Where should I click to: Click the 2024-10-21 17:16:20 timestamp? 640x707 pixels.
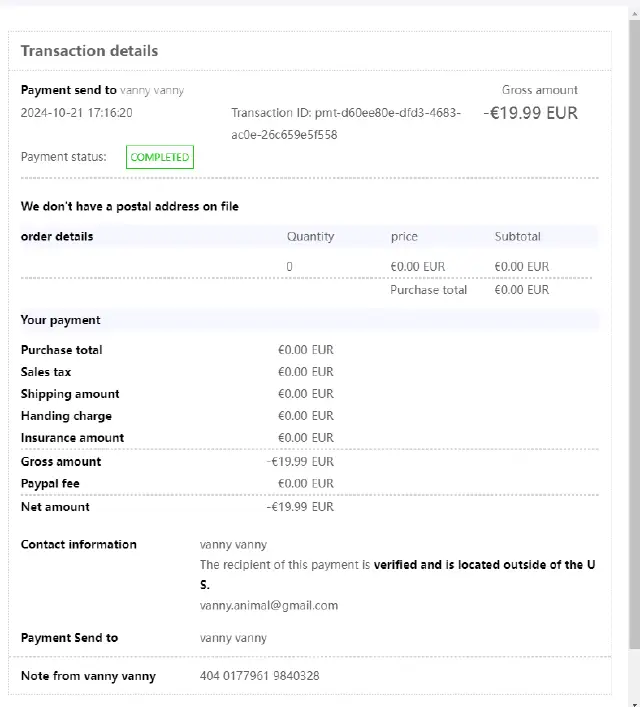coord(77,113)
